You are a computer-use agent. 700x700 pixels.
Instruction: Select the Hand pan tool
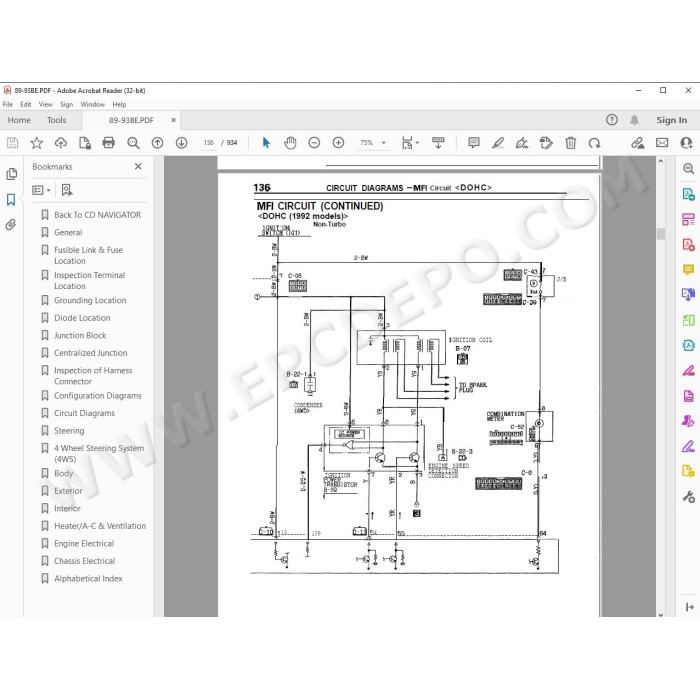coord(290,143)
